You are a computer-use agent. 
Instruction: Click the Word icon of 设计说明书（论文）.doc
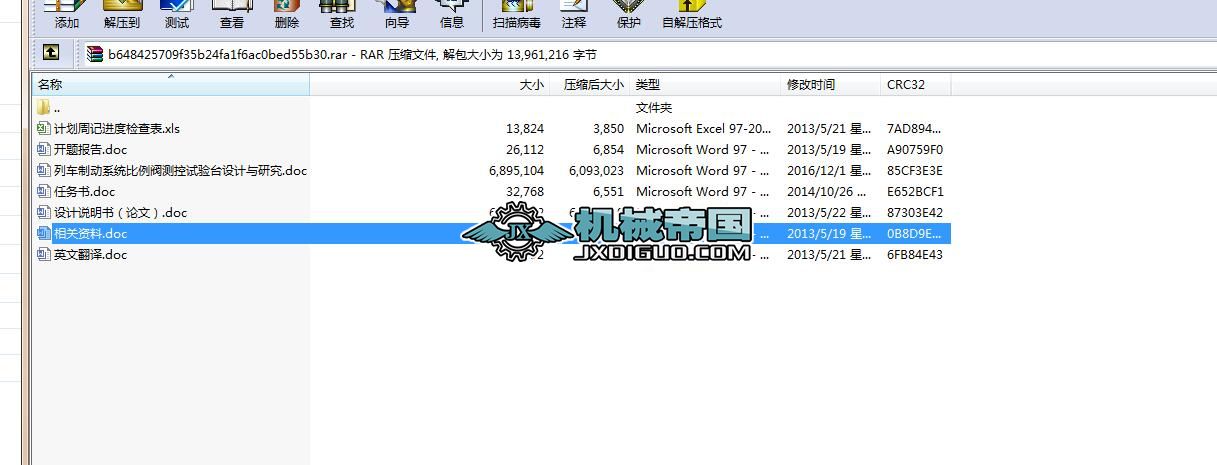[x=43, y=212]
